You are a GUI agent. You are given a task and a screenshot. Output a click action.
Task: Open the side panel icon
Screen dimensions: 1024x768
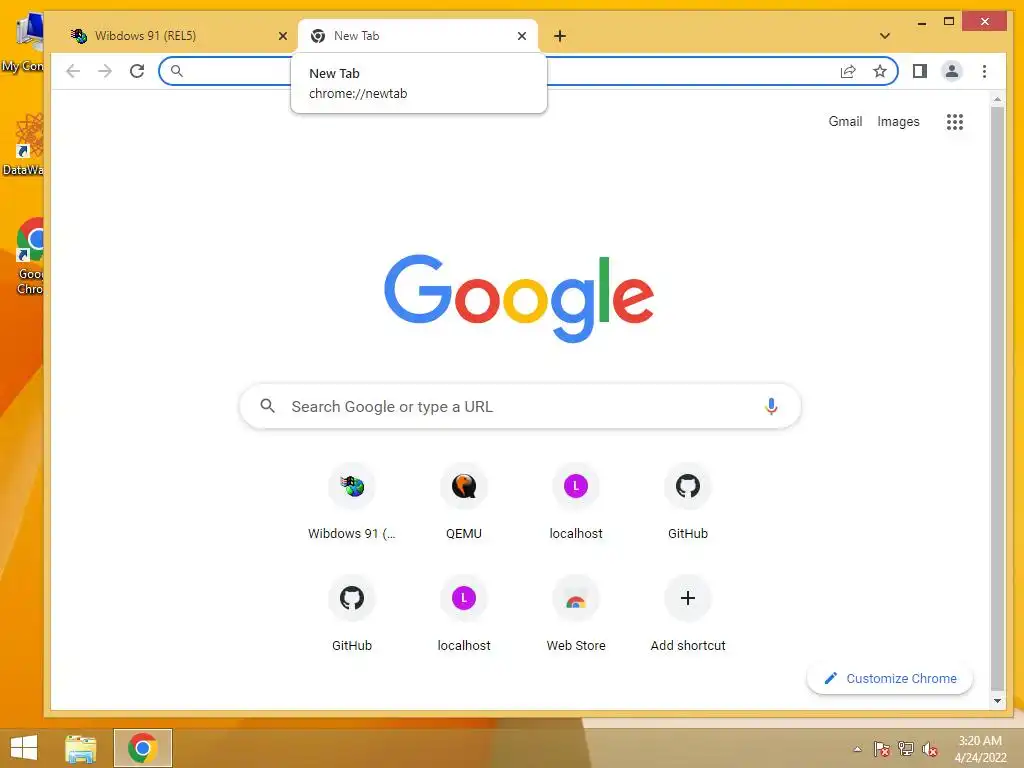(920, 71)
